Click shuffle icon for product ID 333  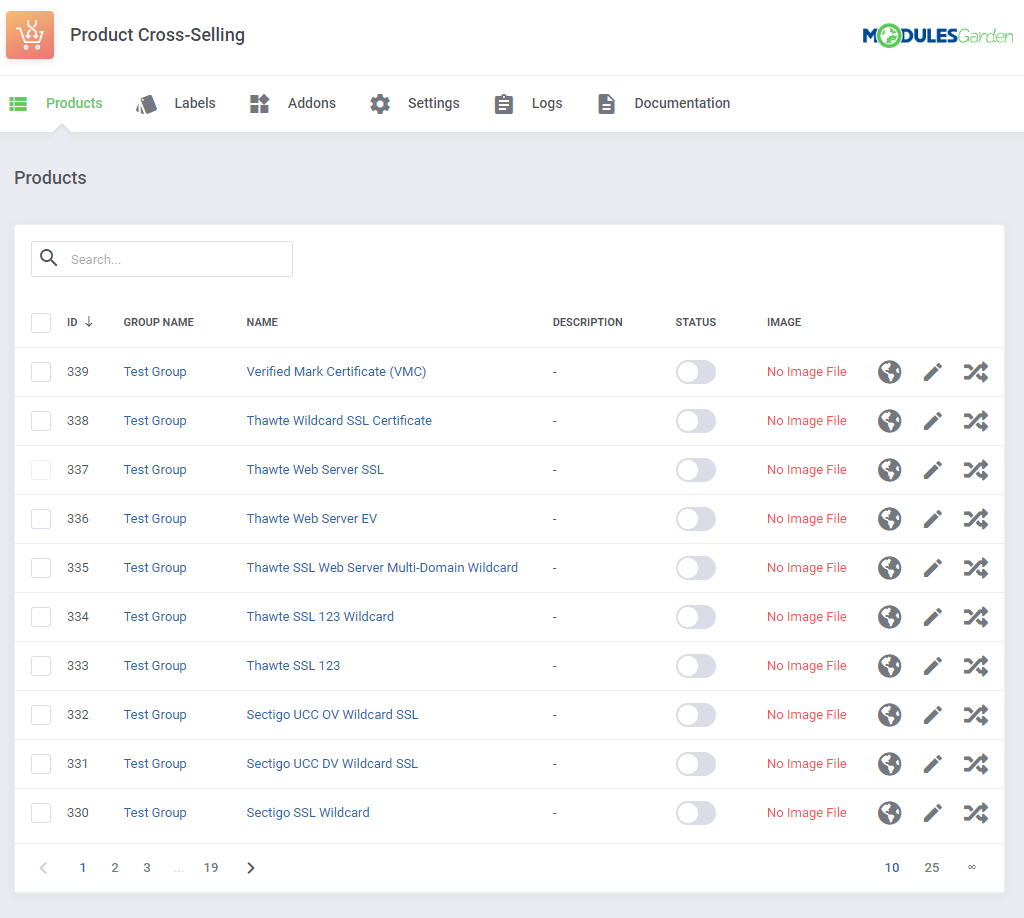(x=976, y=666)
